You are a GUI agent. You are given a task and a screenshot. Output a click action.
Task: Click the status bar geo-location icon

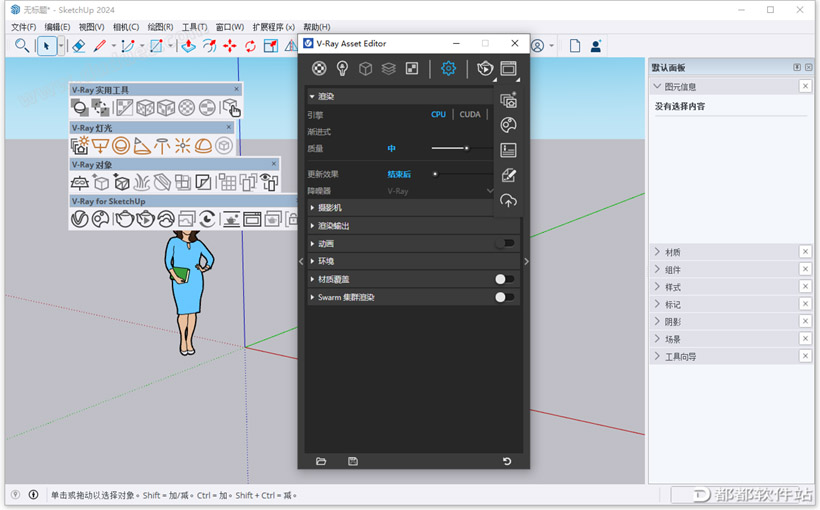pos(16,494)
